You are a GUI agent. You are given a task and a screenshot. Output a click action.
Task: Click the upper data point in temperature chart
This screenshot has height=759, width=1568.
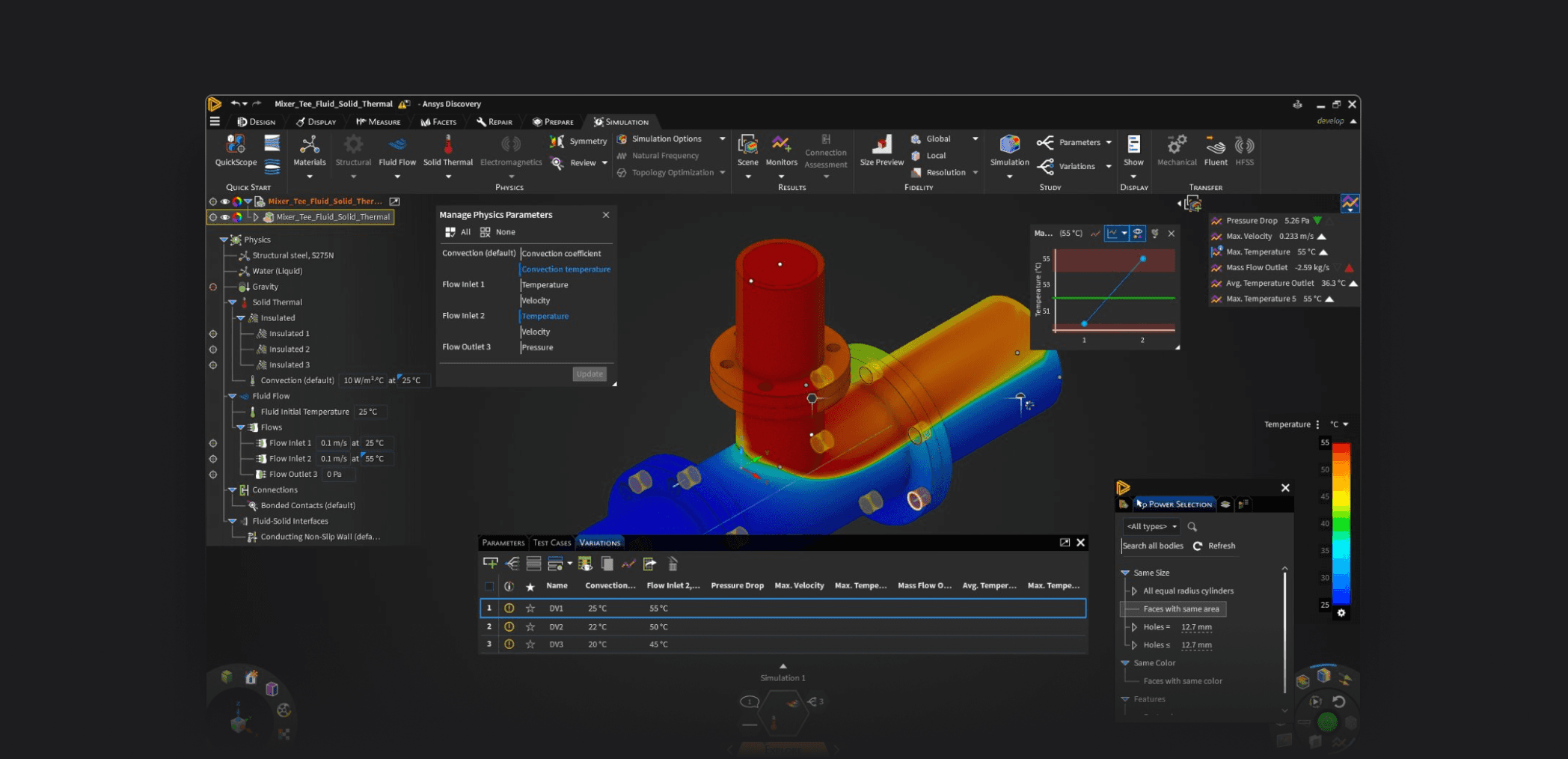point(1143,259)
